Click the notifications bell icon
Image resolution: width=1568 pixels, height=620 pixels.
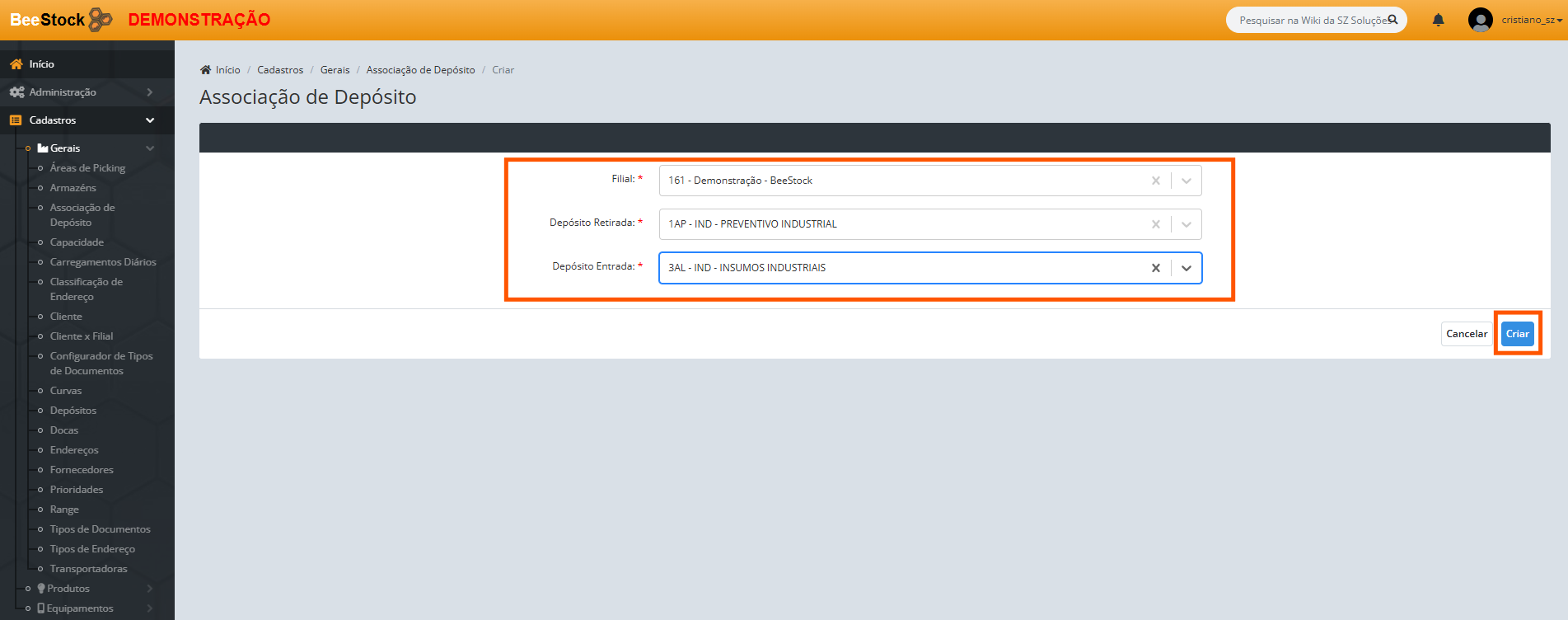point(1438,20)
